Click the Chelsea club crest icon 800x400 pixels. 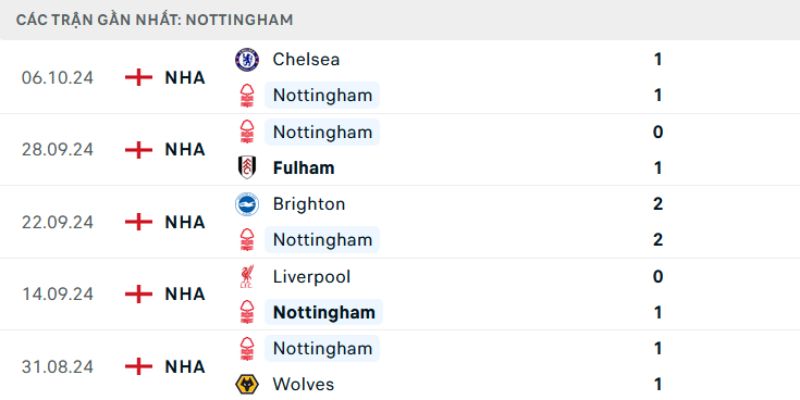tap(246, 59)
